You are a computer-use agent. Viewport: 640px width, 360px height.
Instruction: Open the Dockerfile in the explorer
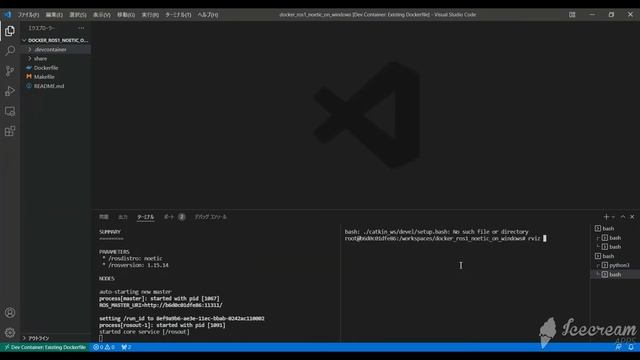pyautogui.click(x=56, y=68)
